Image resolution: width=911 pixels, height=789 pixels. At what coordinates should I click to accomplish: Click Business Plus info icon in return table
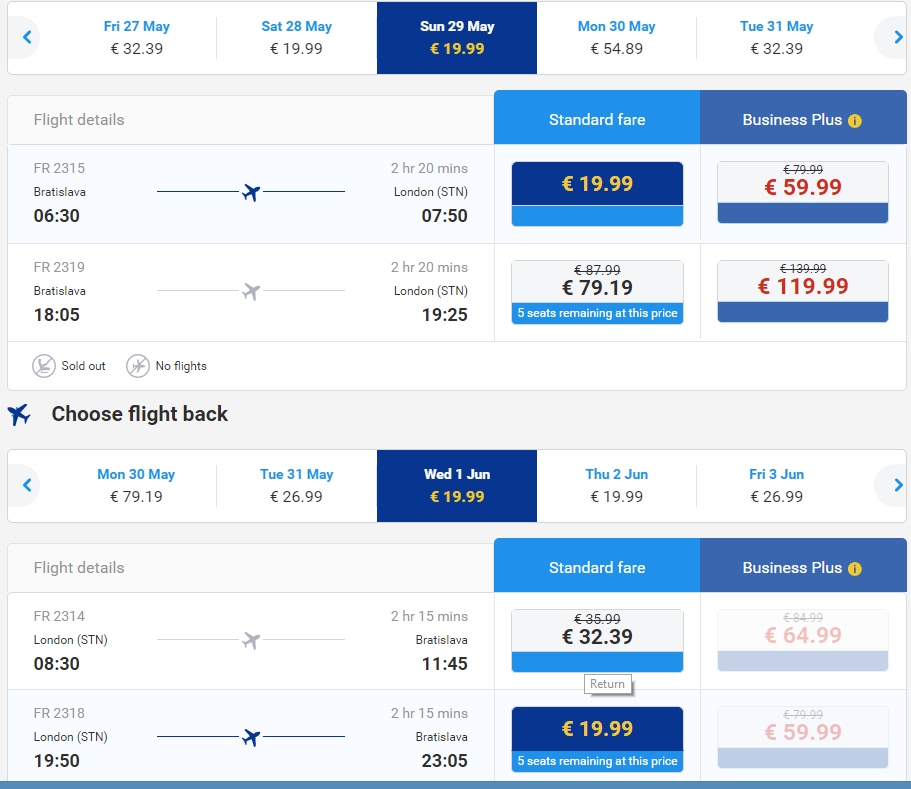tap(855, 569)
